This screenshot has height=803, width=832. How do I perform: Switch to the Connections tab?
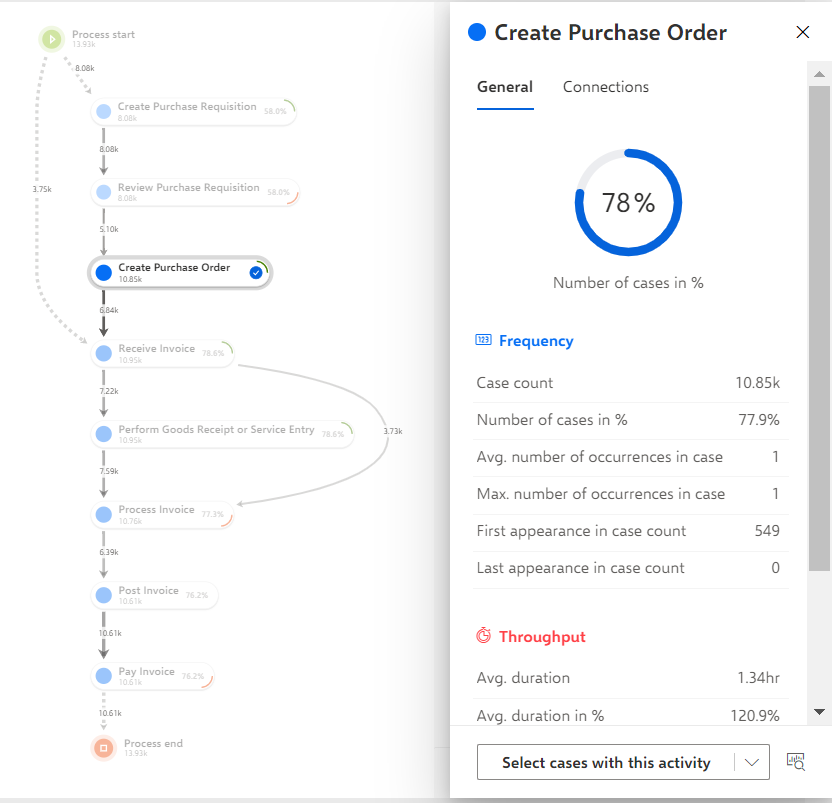[x=605, y=87]
